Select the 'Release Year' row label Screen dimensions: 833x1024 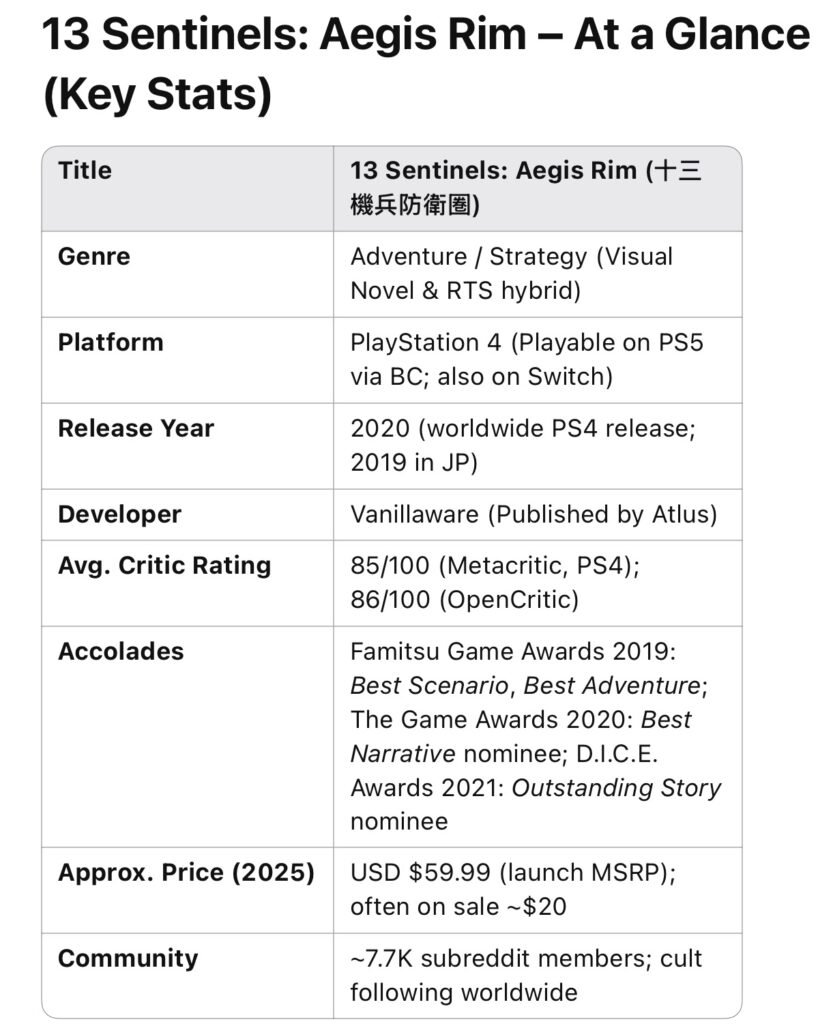(136, 428)
